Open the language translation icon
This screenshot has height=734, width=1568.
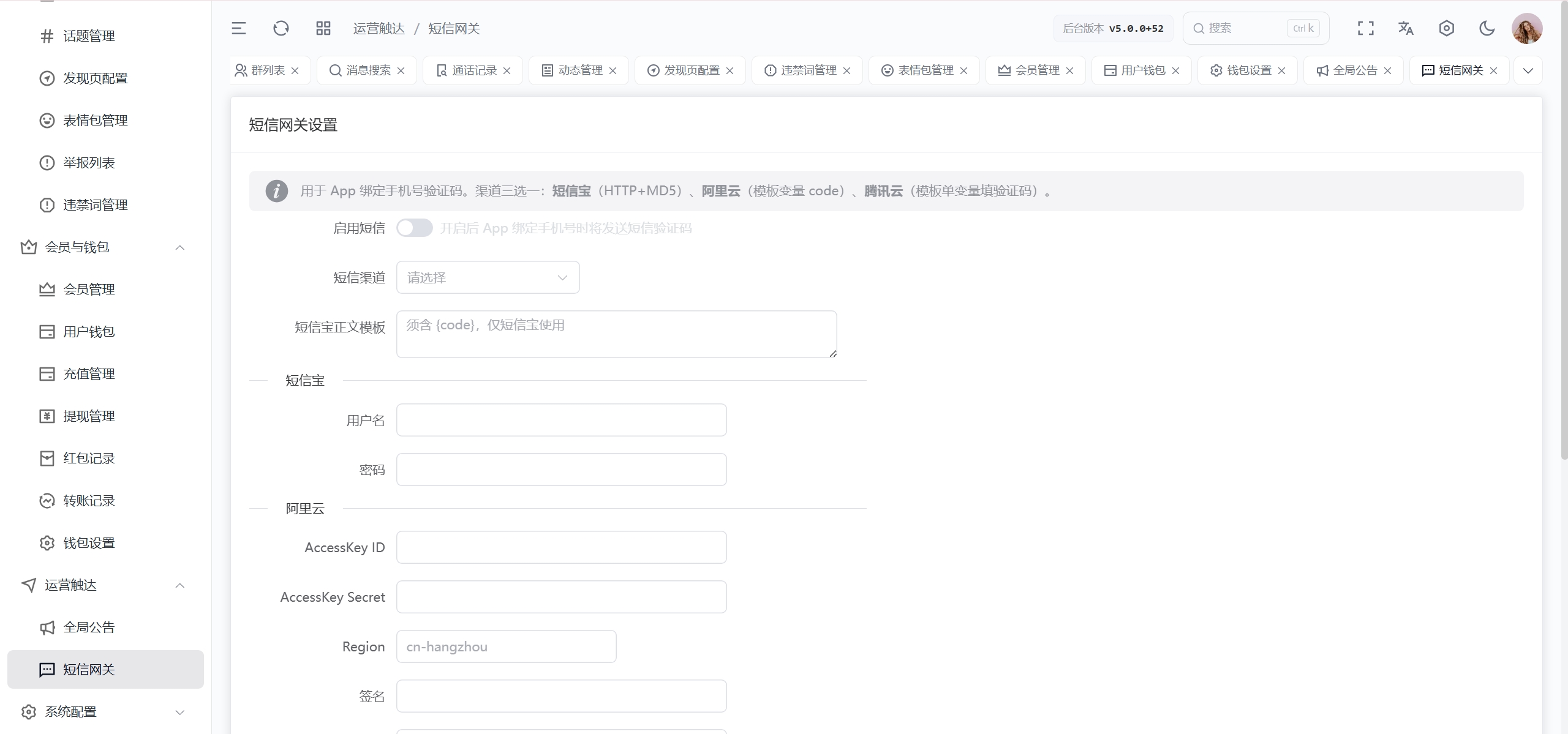coord(1406,28)
